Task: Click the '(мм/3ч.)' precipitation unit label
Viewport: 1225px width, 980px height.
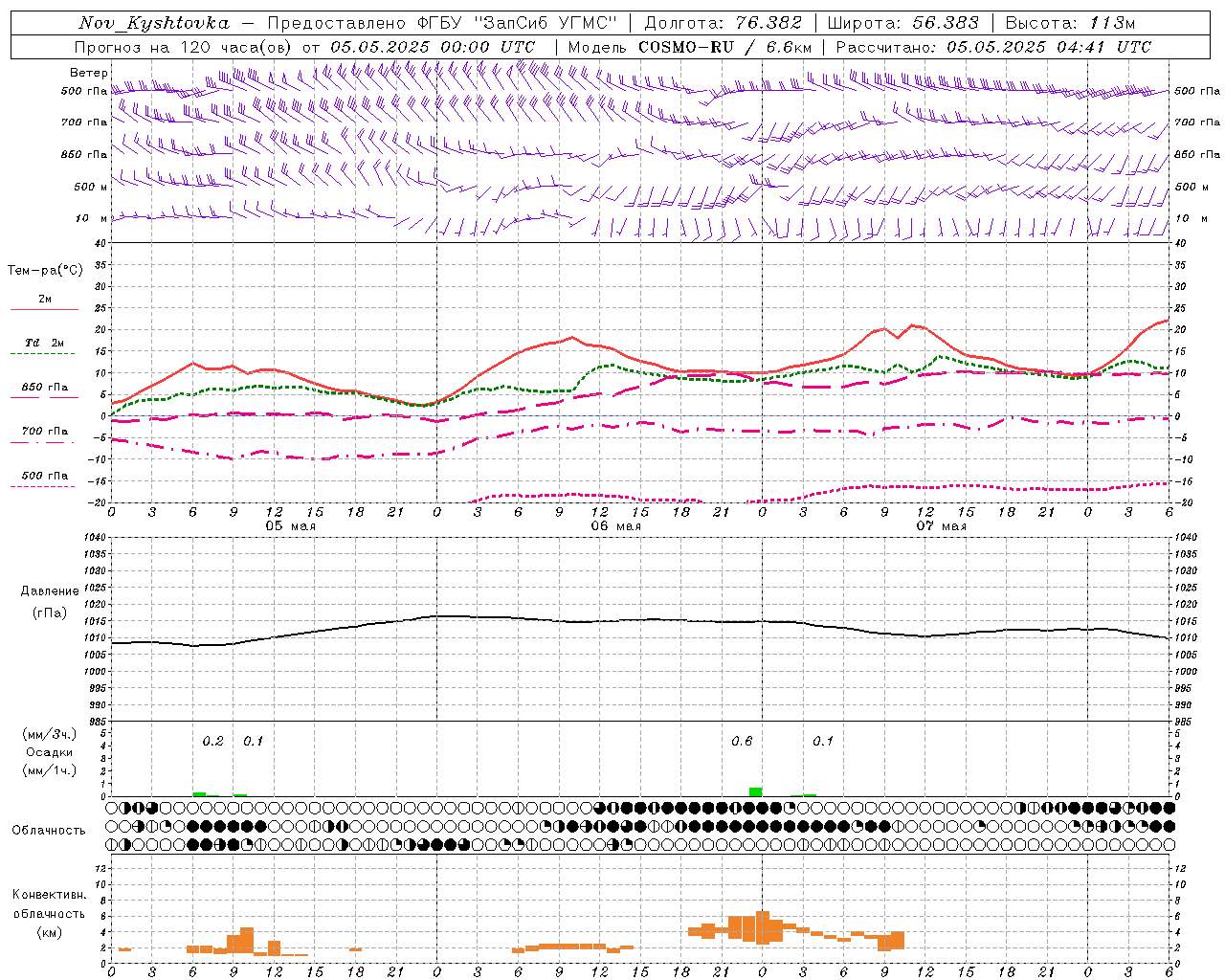Action: (50, 734)
